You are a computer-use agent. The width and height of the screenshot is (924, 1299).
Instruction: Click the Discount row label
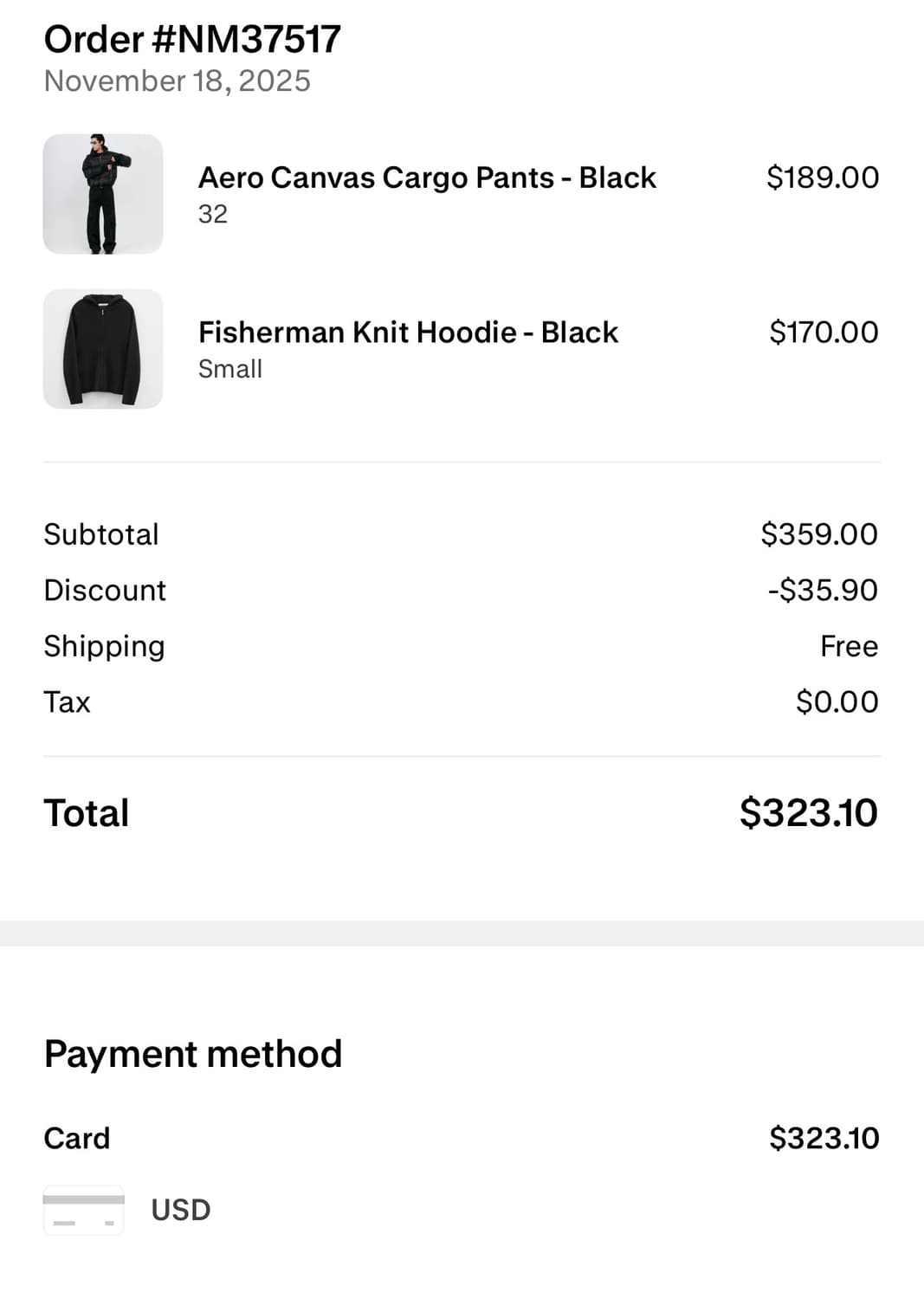pyautogui.click(x=105, y=591)
